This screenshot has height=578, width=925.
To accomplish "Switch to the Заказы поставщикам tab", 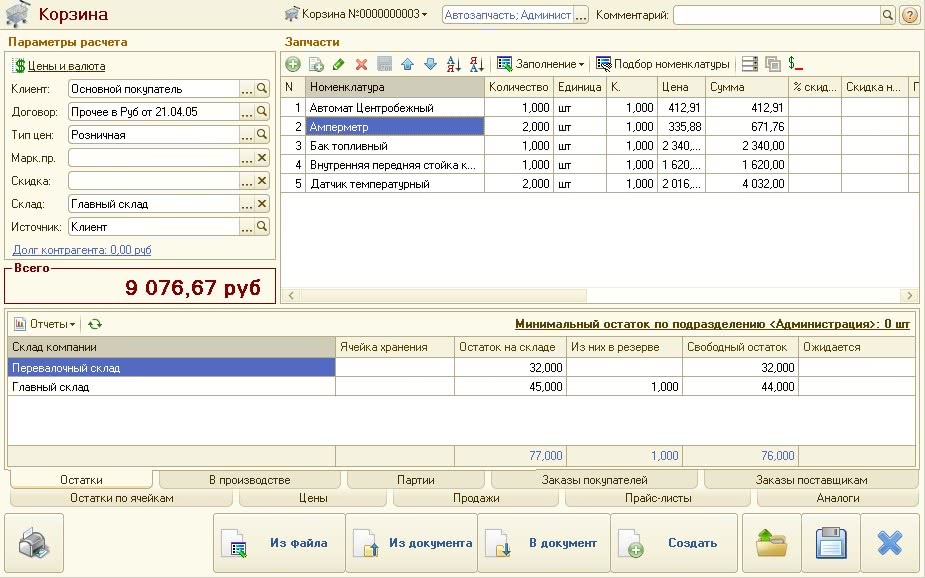I will [811, 480].
